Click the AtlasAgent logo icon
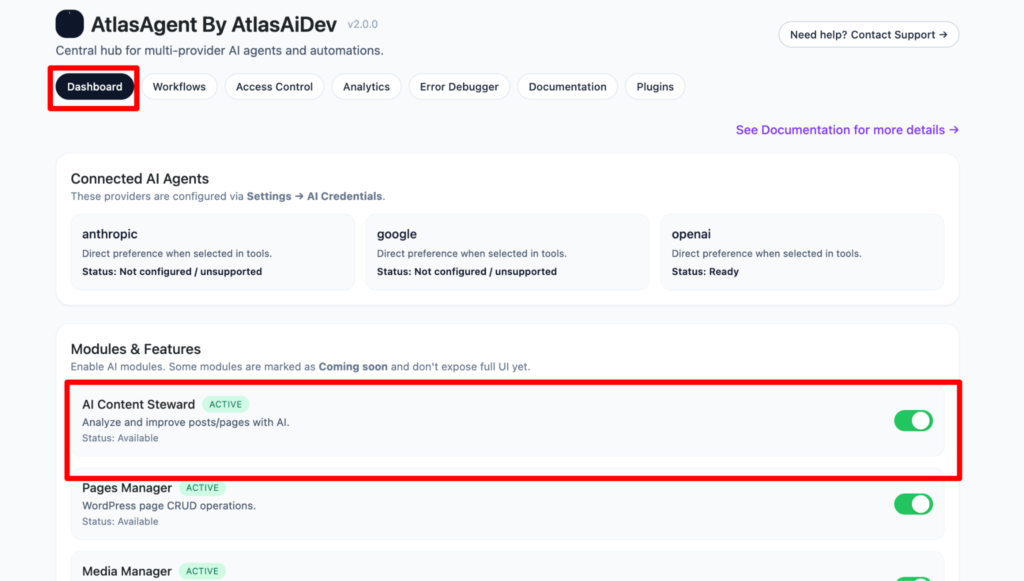 (69, 24)
